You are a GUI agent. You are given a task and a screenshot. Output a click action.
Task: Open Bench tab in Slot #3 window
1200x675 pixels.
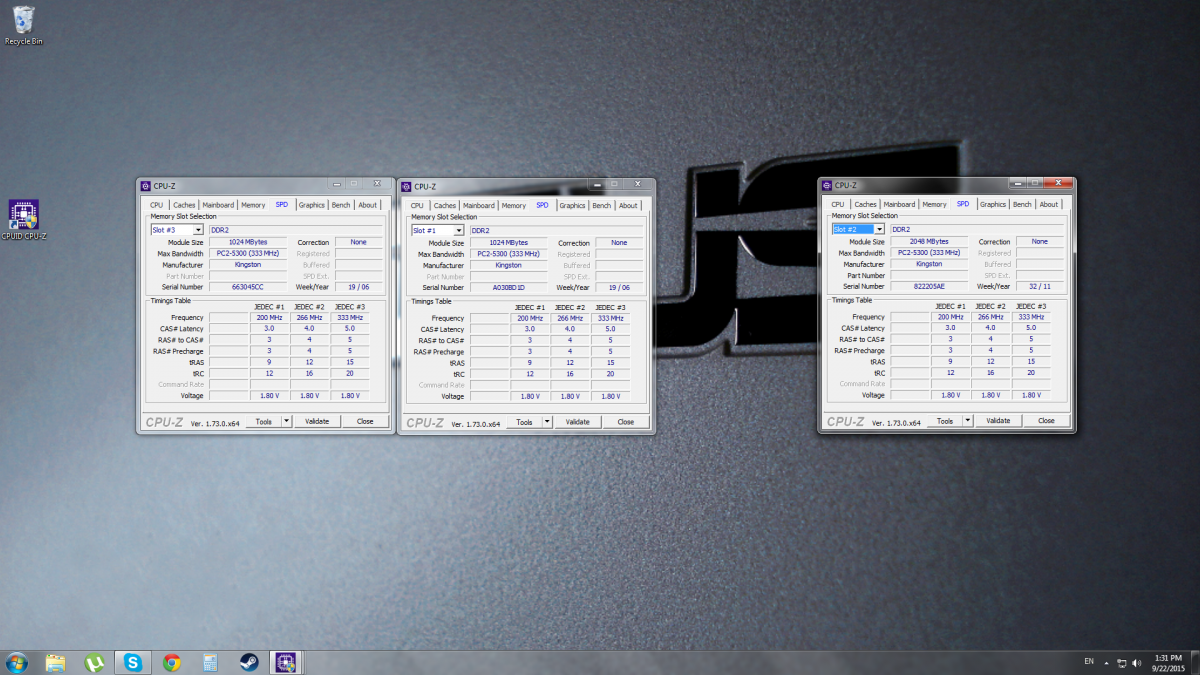point(341,205)
